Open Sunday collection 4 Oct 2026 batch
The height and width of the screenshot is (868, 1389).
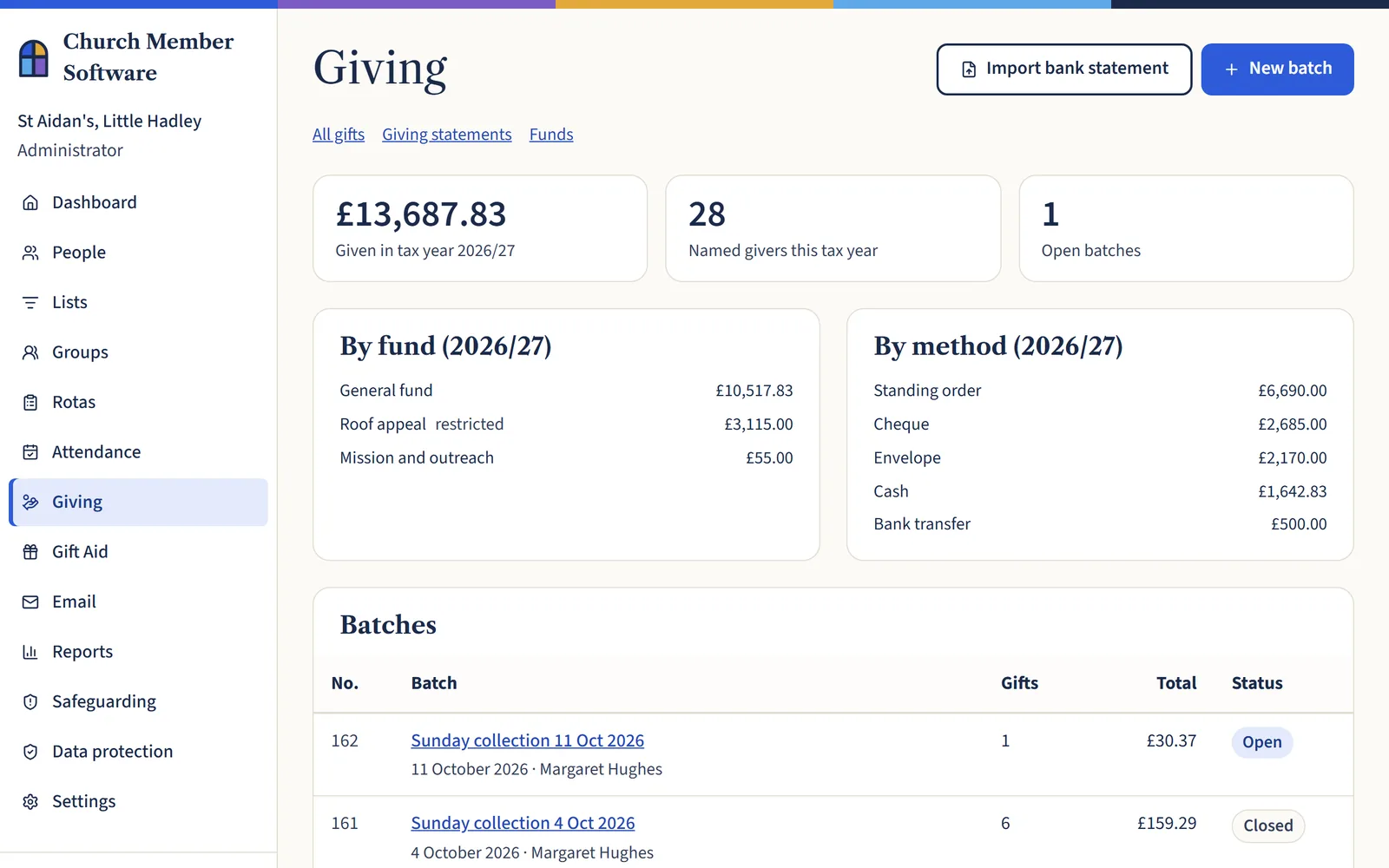(x=523, y=823)
